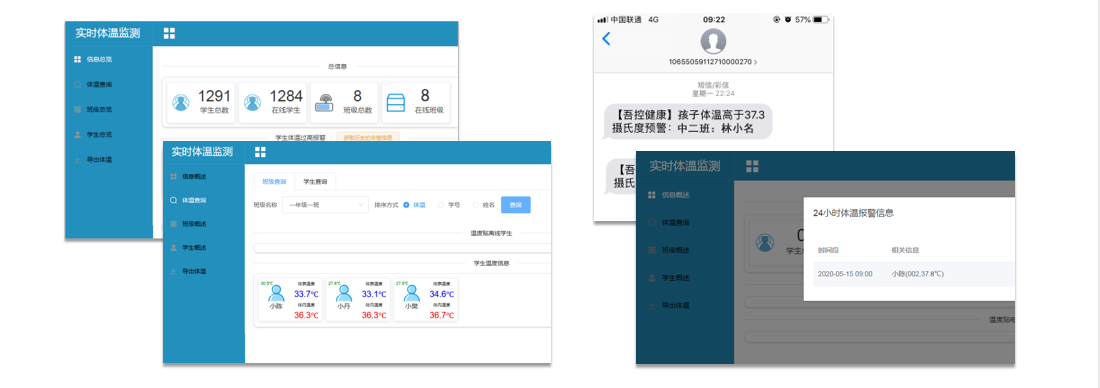Tap the back arrow in the SMS screen
1100x388 pixels.
point(606,39)
